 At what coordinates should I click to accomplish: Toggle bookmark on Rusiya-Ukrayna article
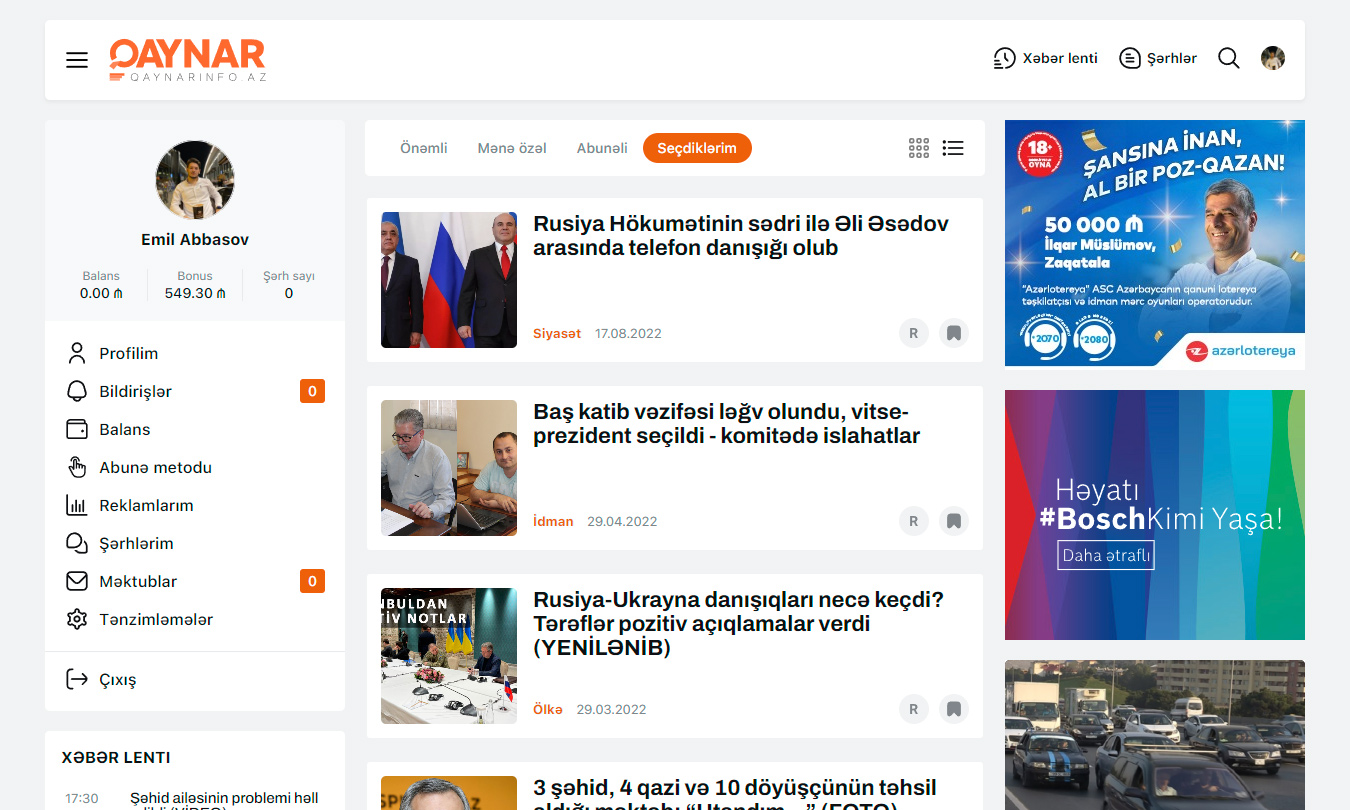tap(954, 709)
